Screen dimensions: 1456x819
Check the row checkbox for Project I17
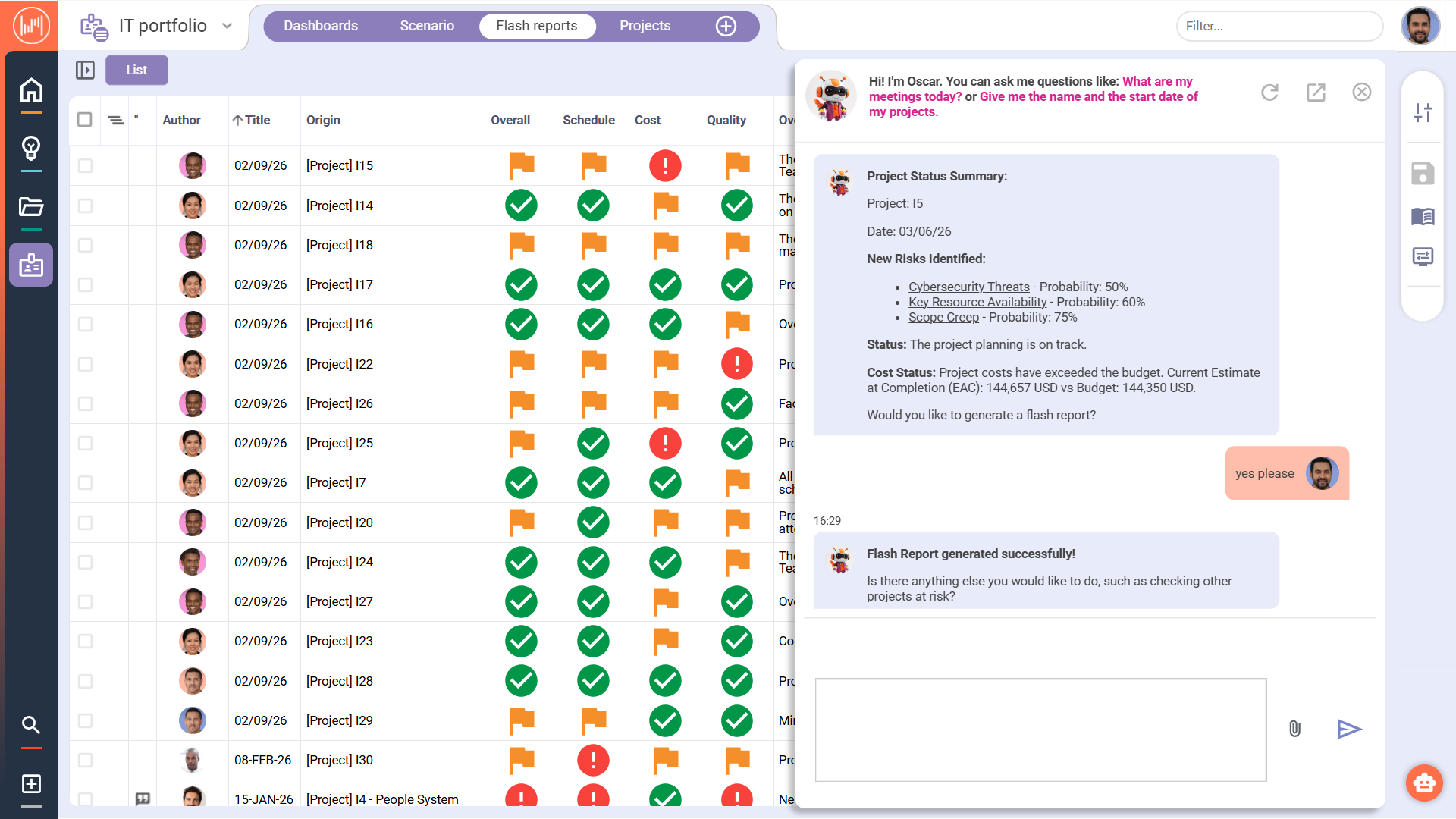pos(85,284)
